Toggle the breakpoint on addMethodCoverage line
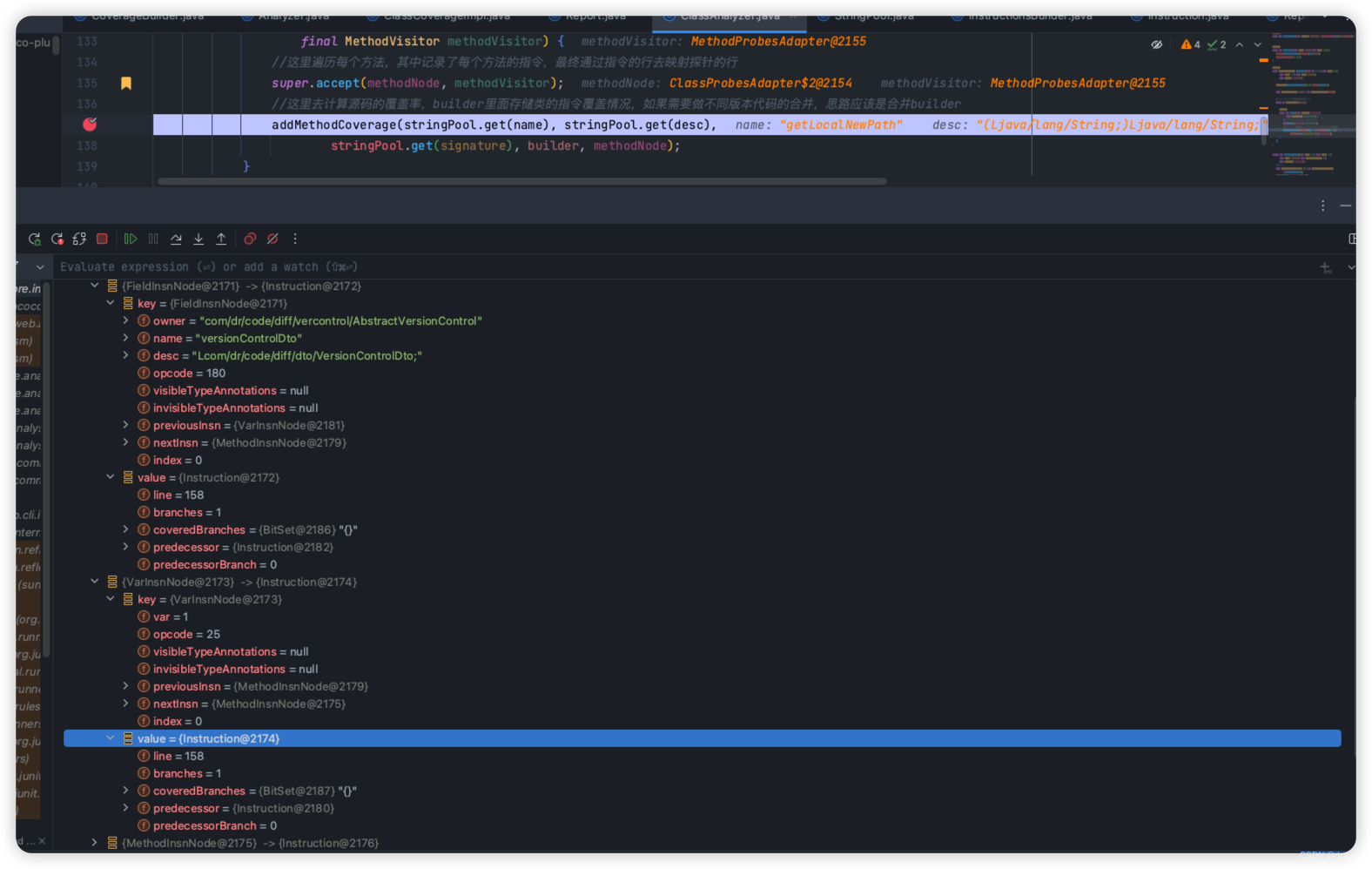The image size is (1372, 869). [90, 125]
